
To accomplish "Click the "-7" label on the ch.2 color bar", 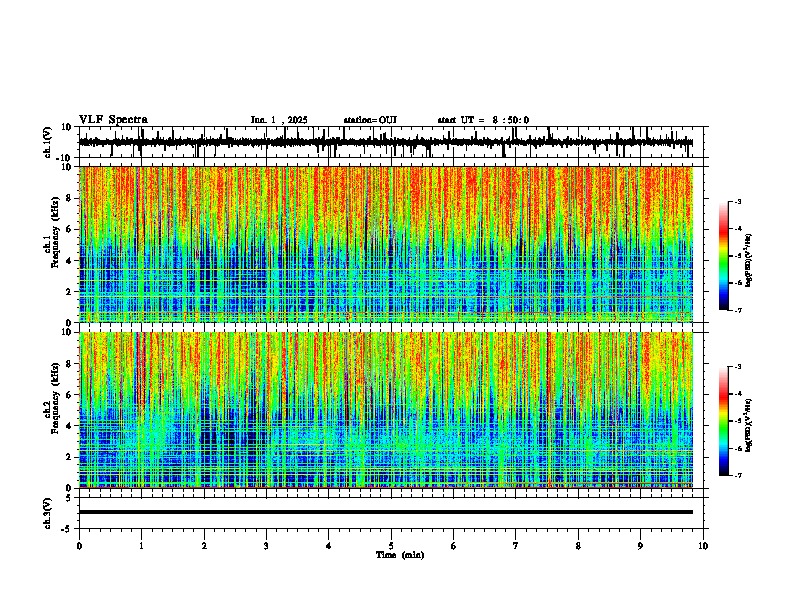I will [737, 475].
